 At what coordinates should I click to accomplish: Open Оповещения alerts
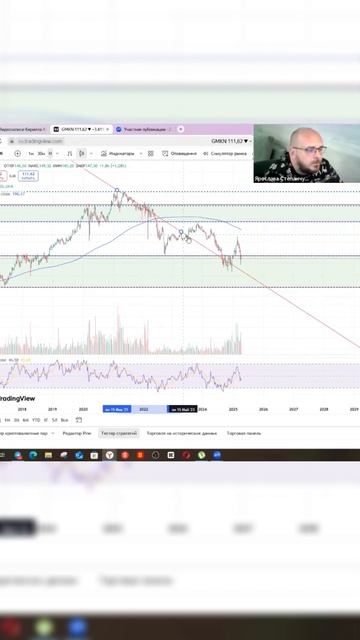[x=179, y=153]
